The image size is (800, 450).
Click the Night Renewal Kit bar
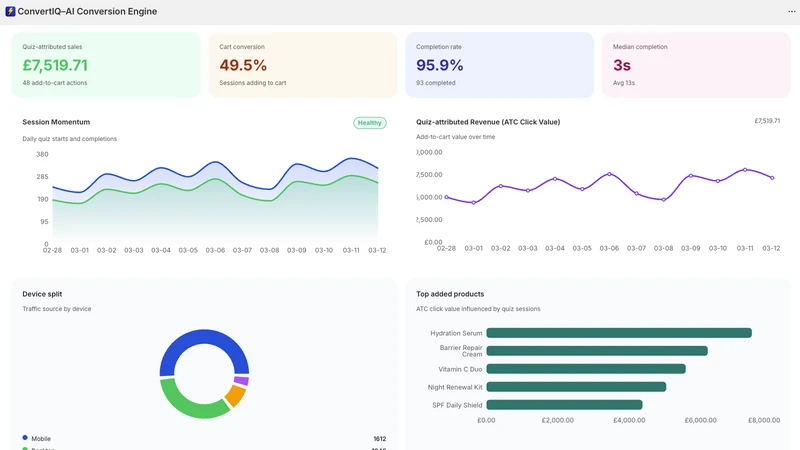[576, 387]
